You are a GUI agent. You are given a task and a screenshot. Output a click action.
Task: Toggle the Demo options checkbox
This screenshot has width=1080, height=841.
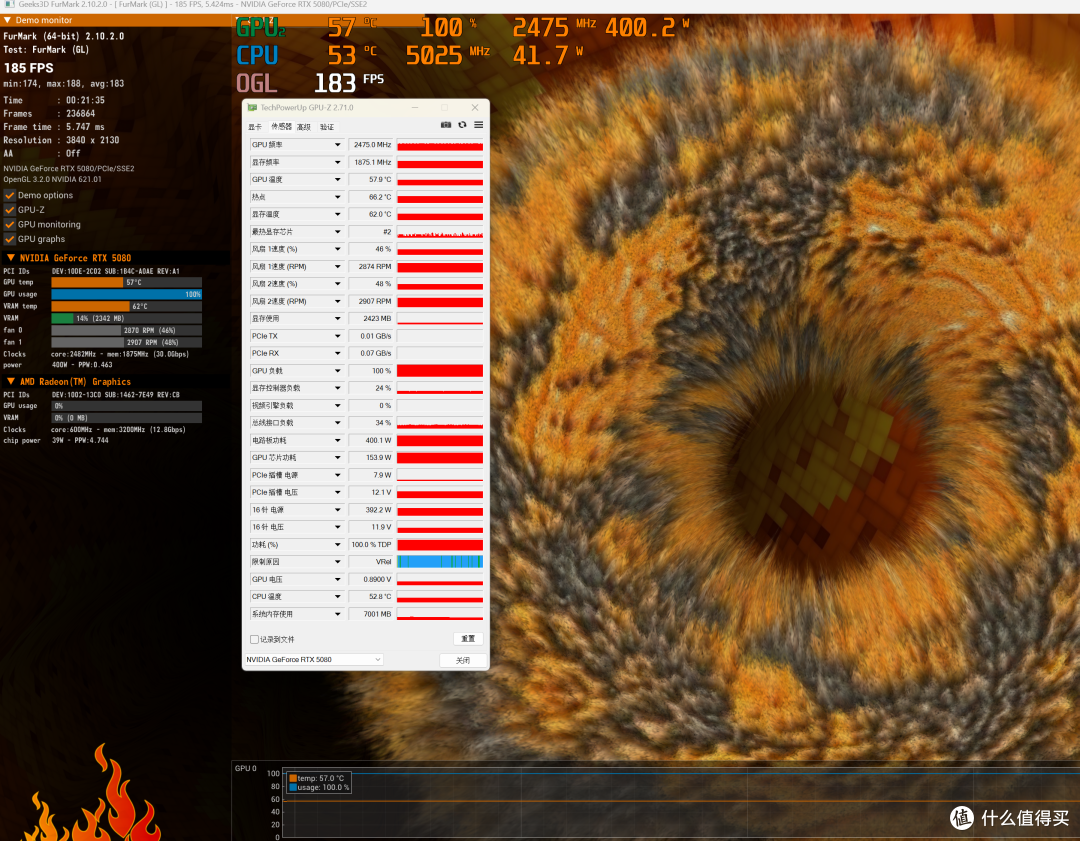tap(10, 195)
